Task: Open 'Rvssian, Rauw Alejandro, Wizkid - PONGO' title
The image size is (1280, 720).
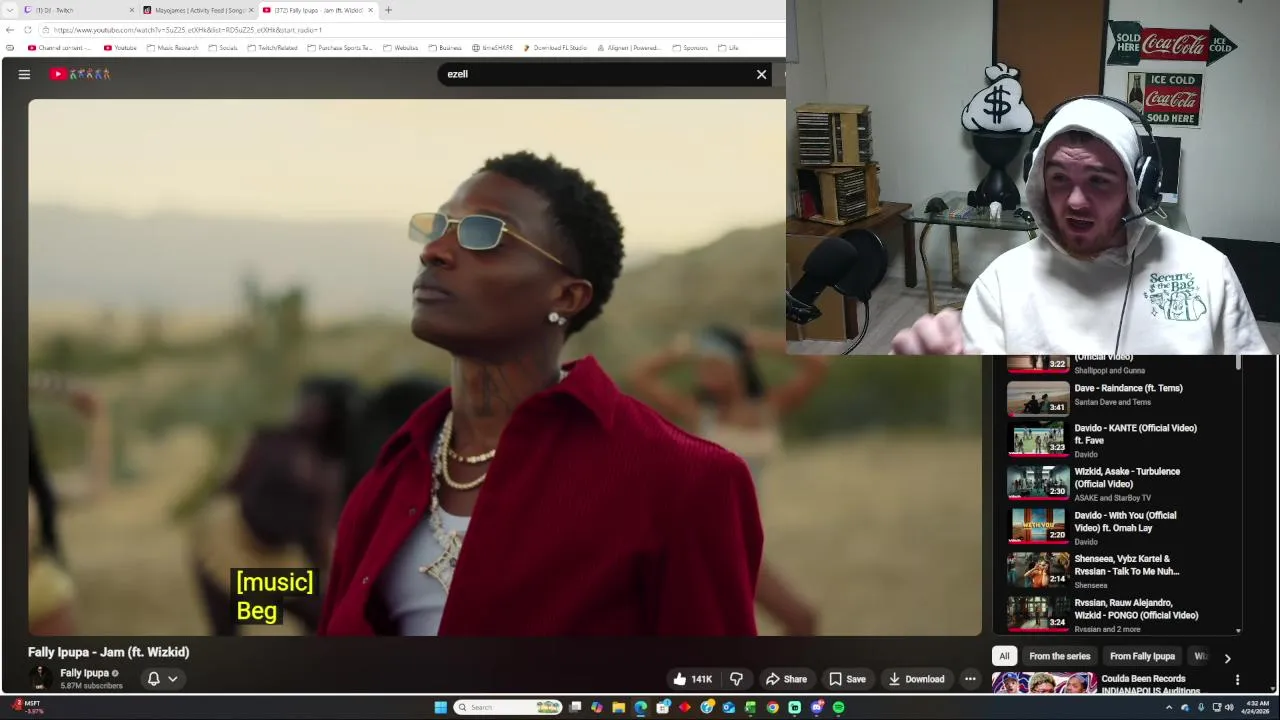Action: 1136,609
